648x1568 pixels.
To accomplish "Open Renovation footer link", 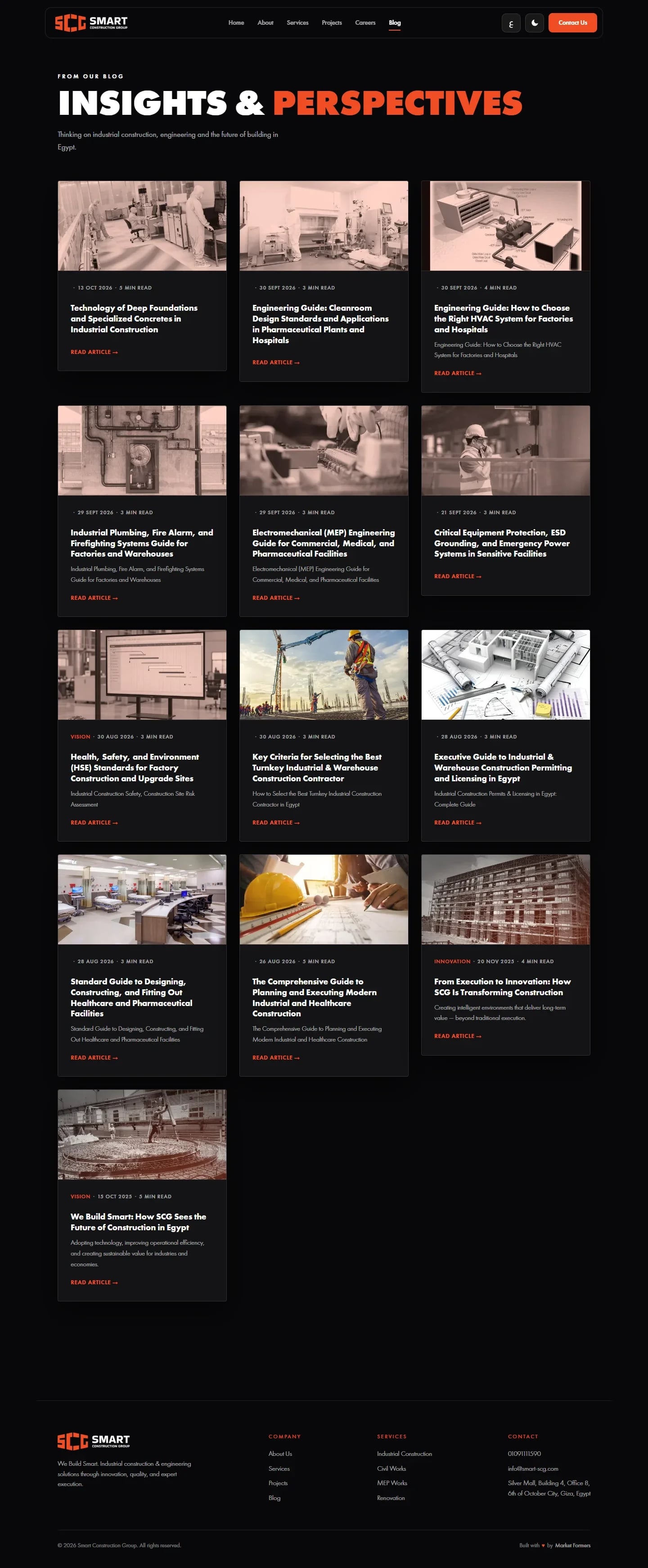I will point(391,1498).
